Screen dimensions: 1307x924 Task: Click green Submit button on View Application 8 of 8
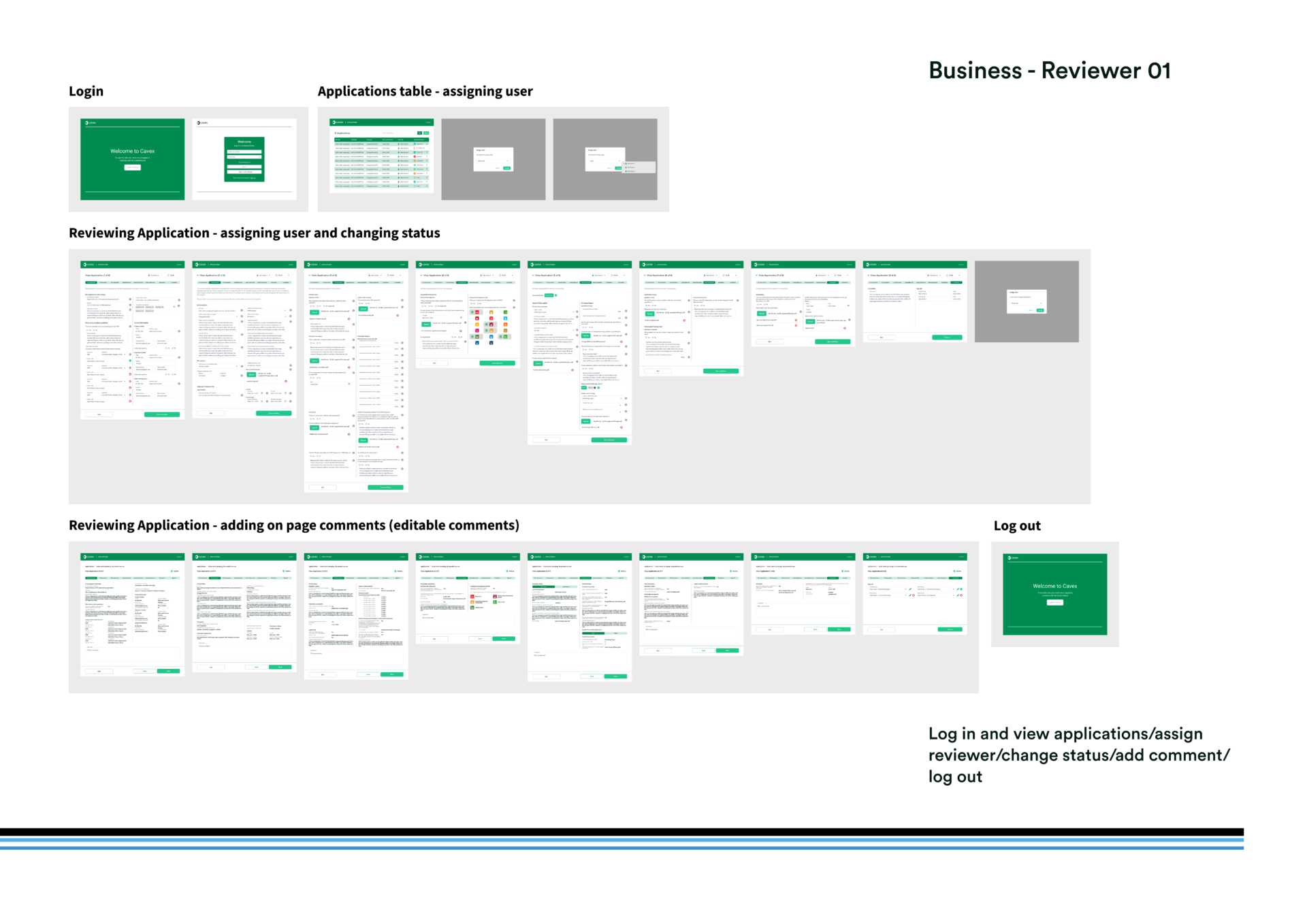pyautogui.click(x=947, y=337)
